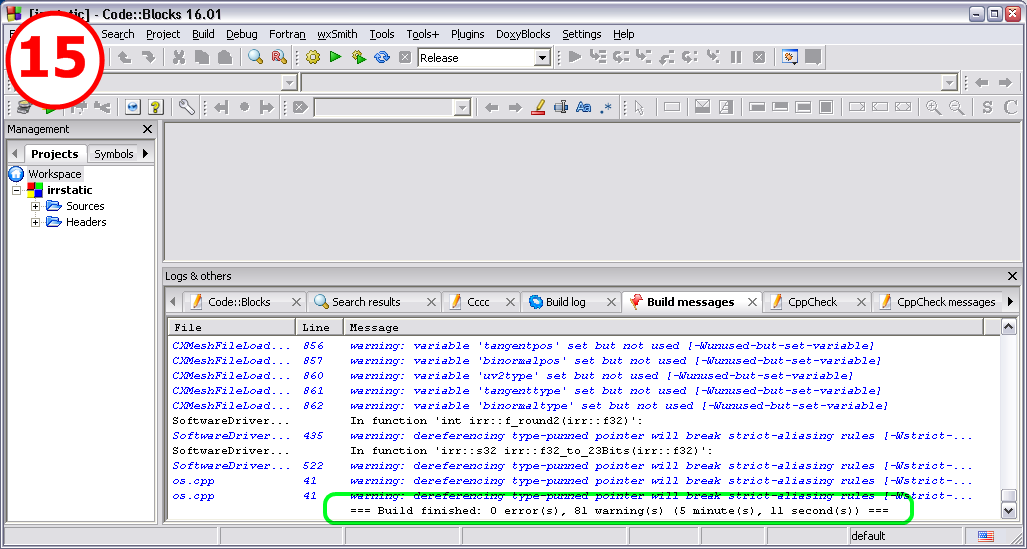Toggle the regular expression search option

[607, 107]
